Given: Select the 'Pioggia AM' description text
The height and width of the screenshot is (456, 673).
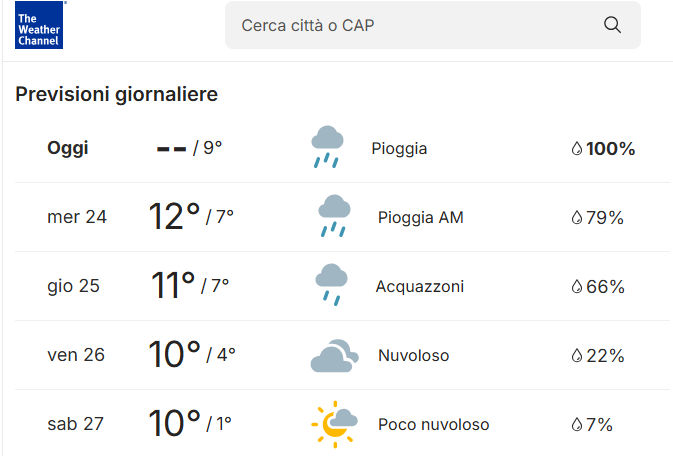Looking at the screenshot, I should tap(421, 217).
